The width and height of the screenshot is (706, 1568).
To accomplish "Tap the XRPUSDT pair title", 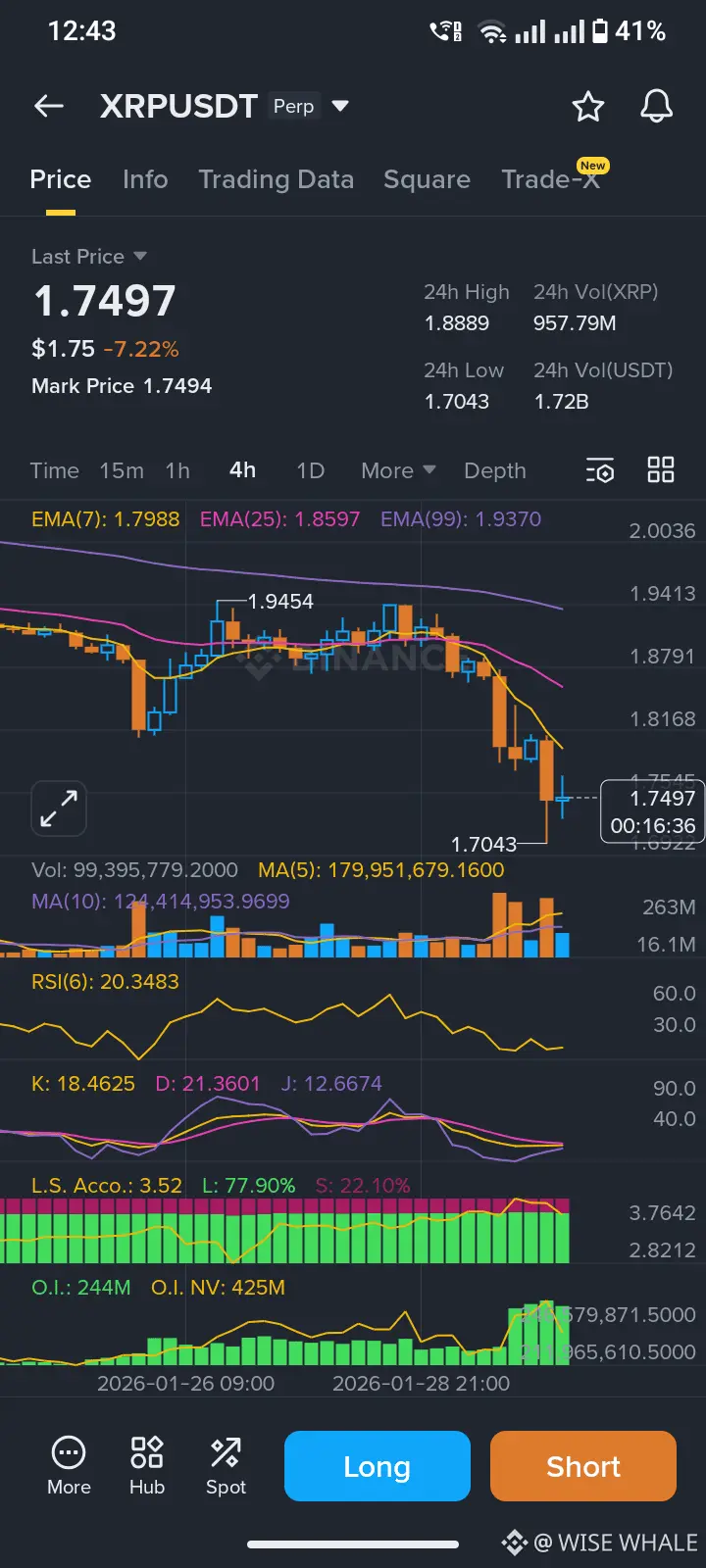I will point(178,106).
